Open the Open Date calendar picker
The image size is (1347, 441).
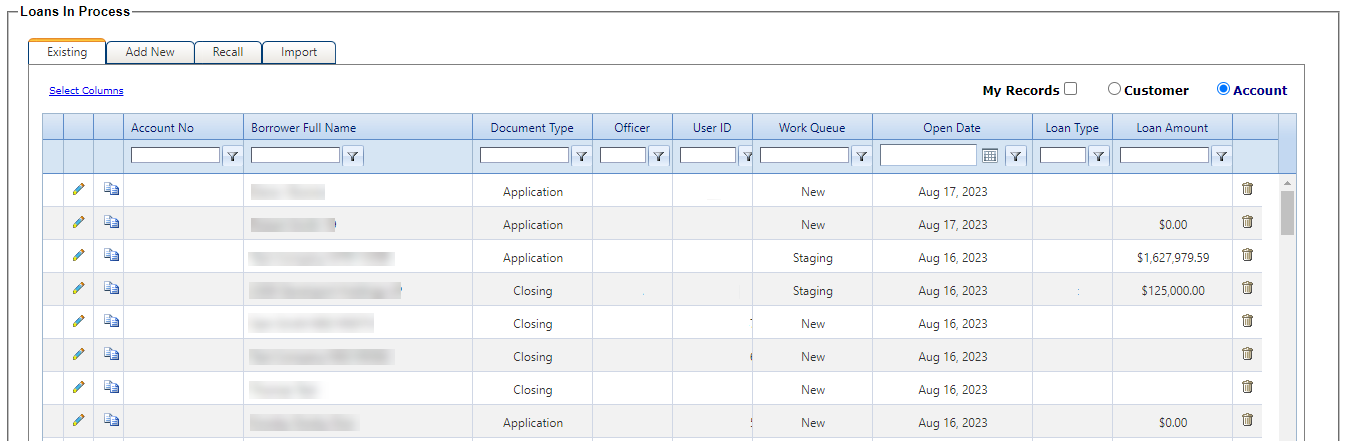click(990, 155)
